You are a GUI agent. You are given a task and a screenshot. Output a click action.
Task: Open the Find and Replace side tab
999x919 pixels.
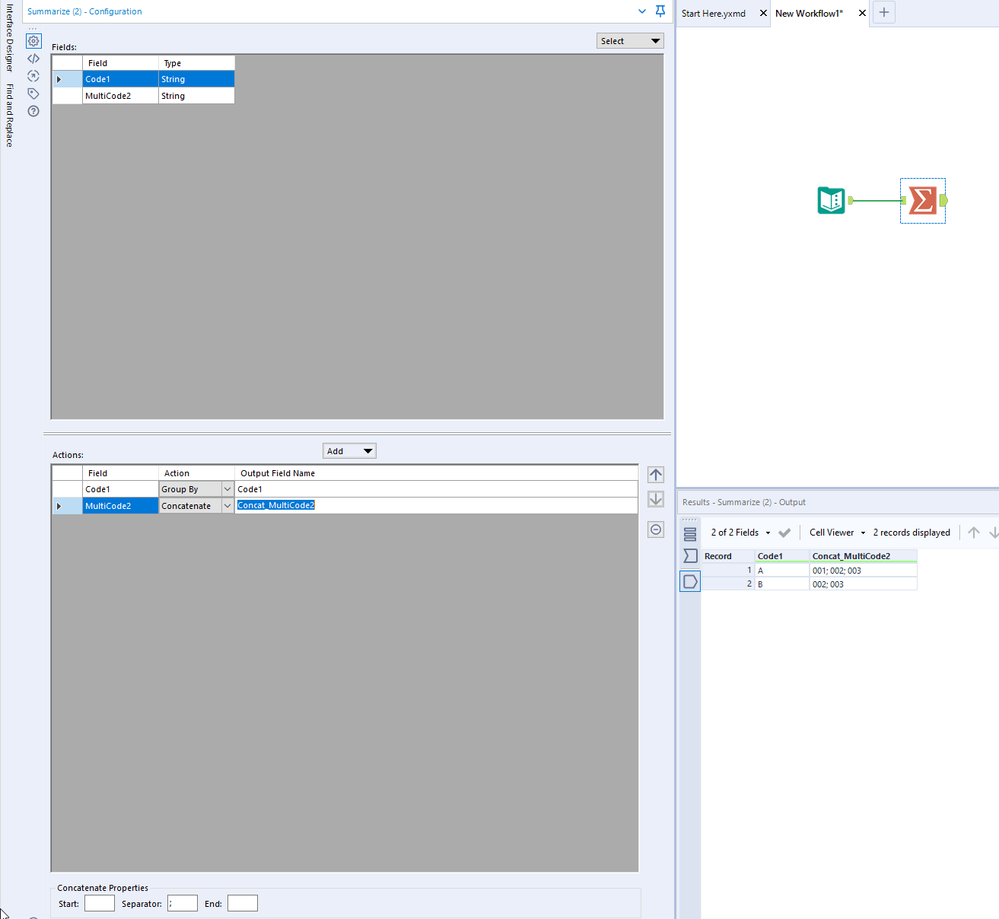tap(9, 115)
